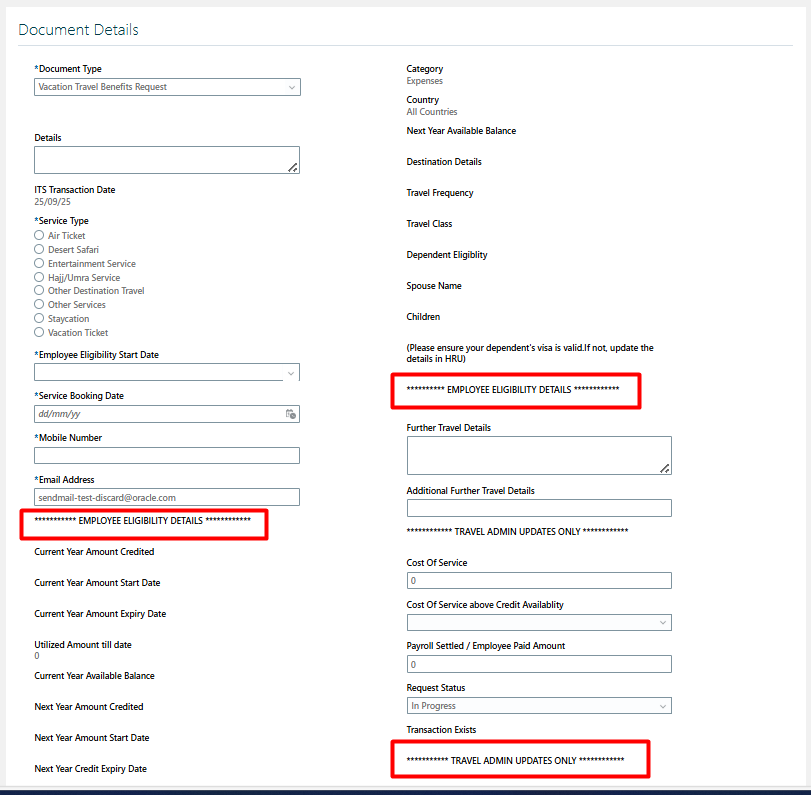
Task: Choose the Staycation radio button
Action: click(39, 318)
